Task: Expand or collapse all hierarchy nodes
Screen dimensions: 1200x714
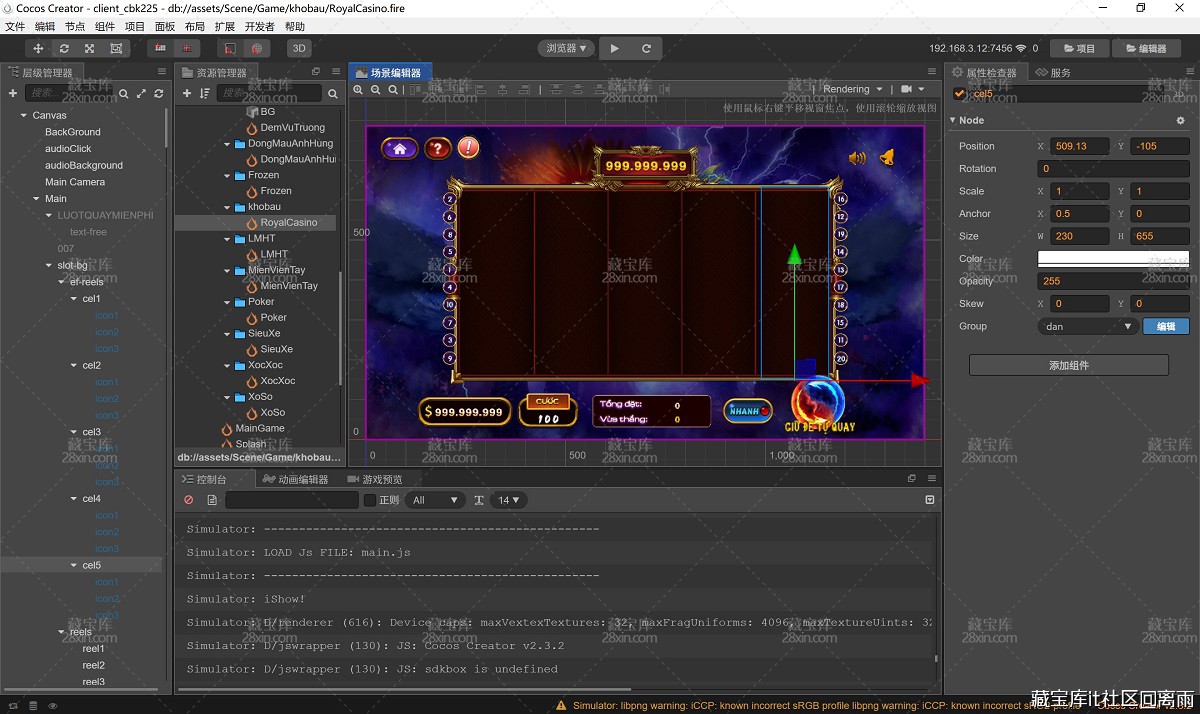Action: coord(141,93)
